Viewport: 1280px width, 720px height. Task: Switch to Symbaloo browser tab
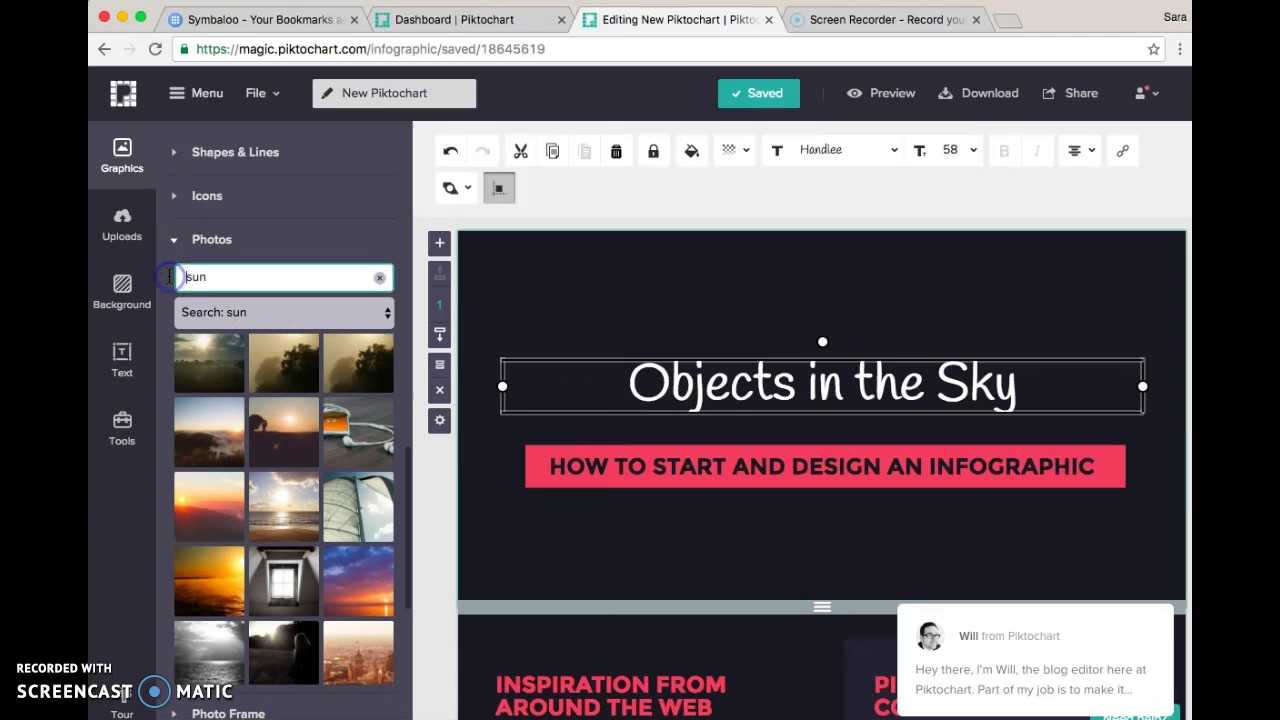point(263,19)
